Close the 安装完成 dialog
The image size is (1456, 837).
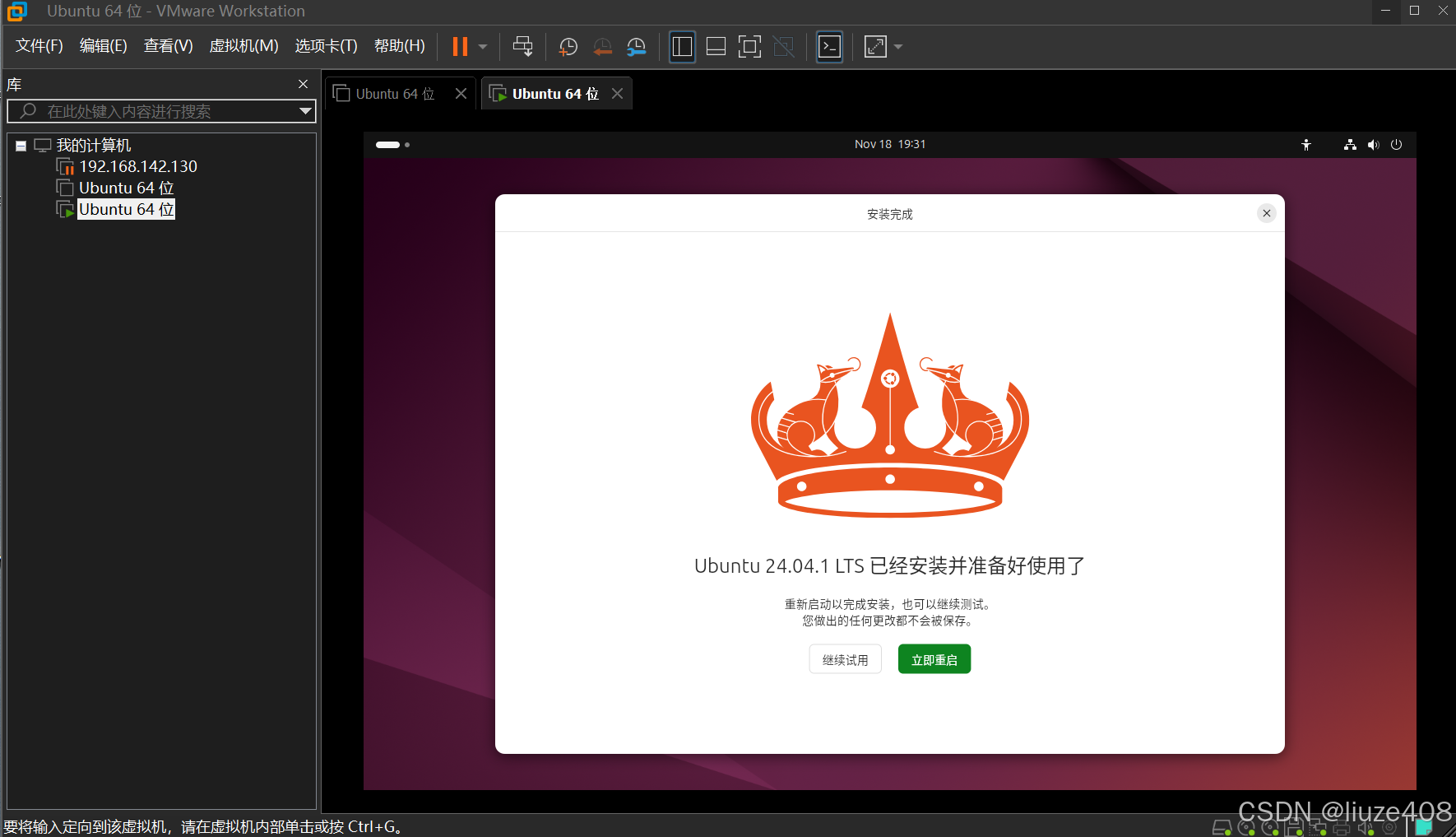coord(1267,214)
